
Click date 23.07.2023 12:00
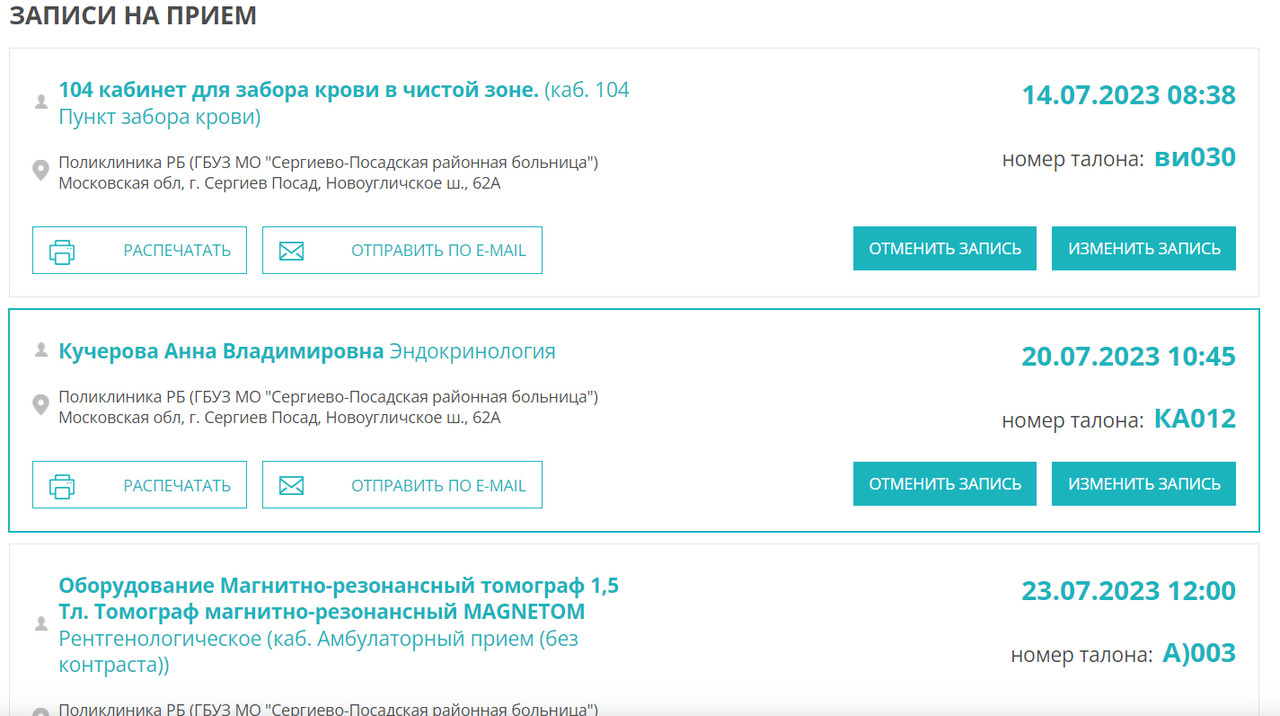point(1129,591)
